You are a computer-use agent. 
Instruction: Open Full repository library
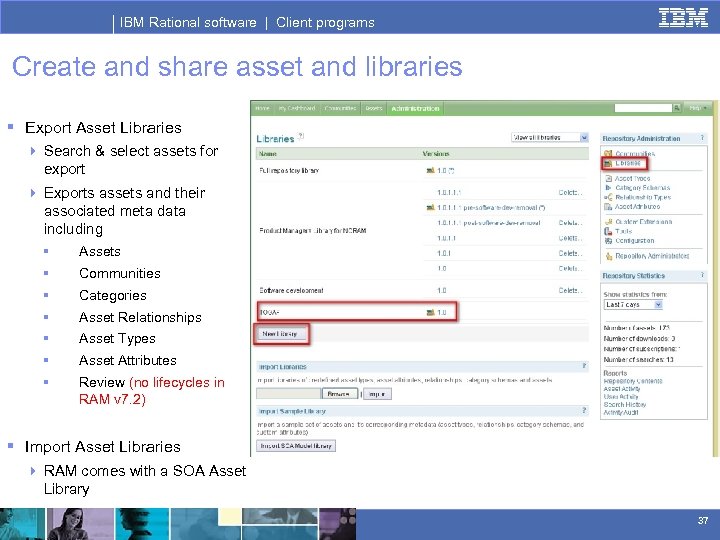coord(289,170)
